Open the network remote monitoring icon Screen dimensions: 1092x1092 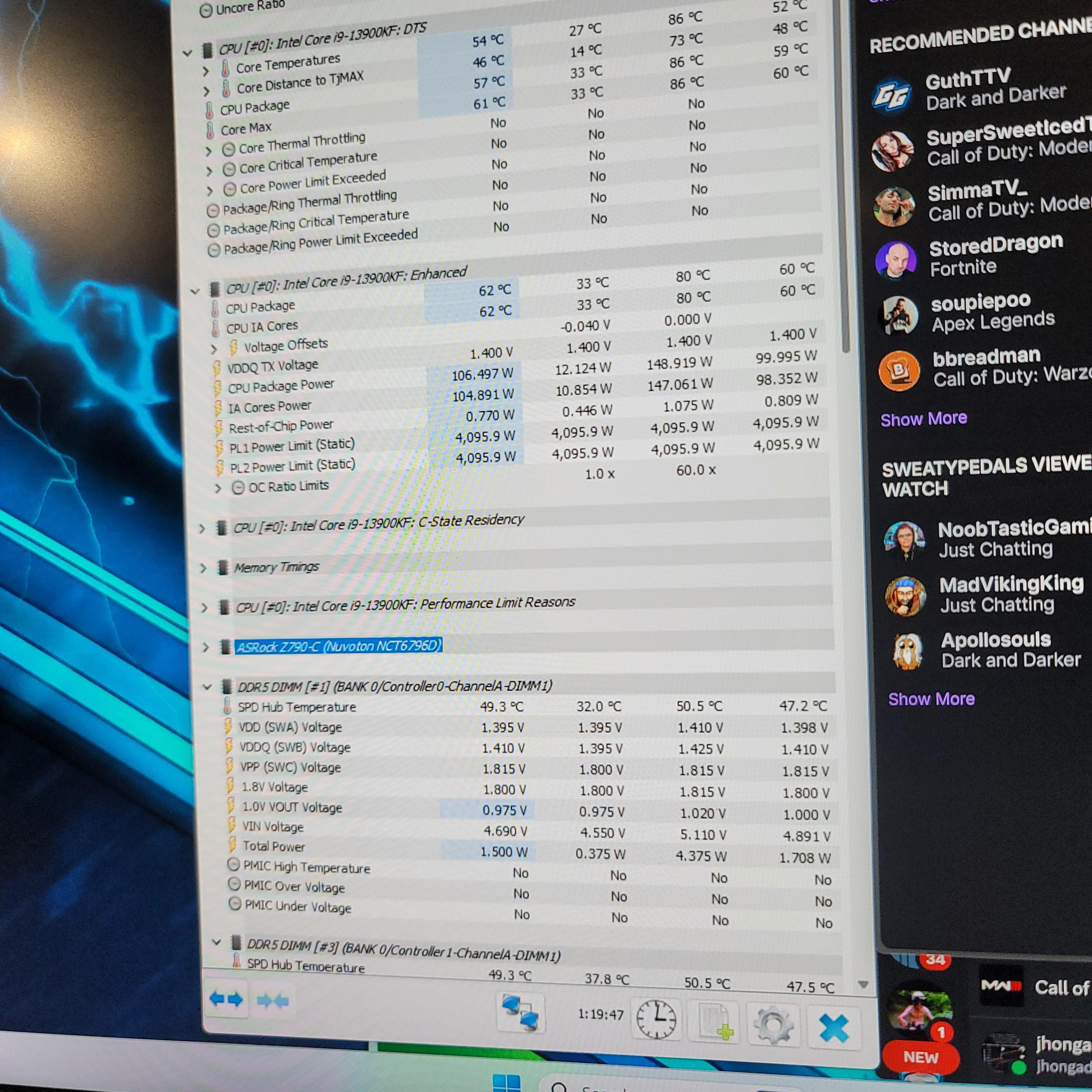520,1013
